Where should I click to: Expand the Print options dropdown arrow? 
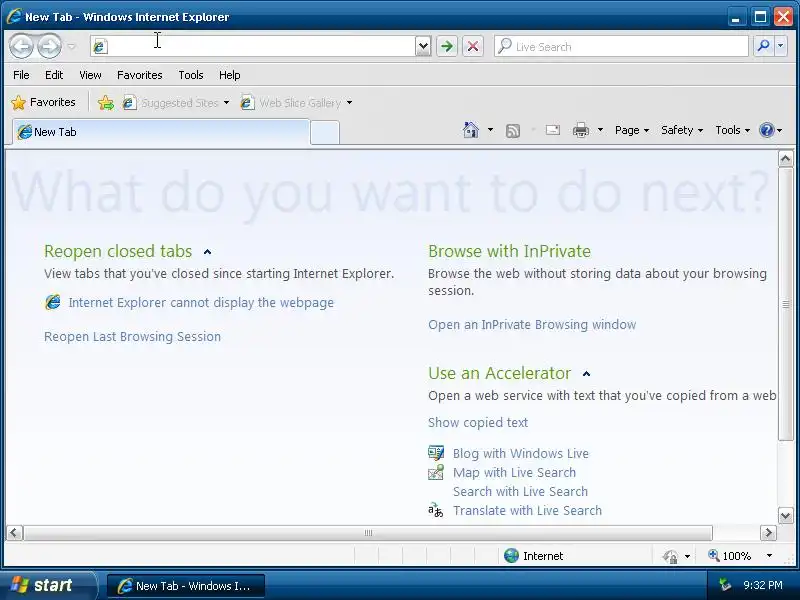[x=600, y=130]
